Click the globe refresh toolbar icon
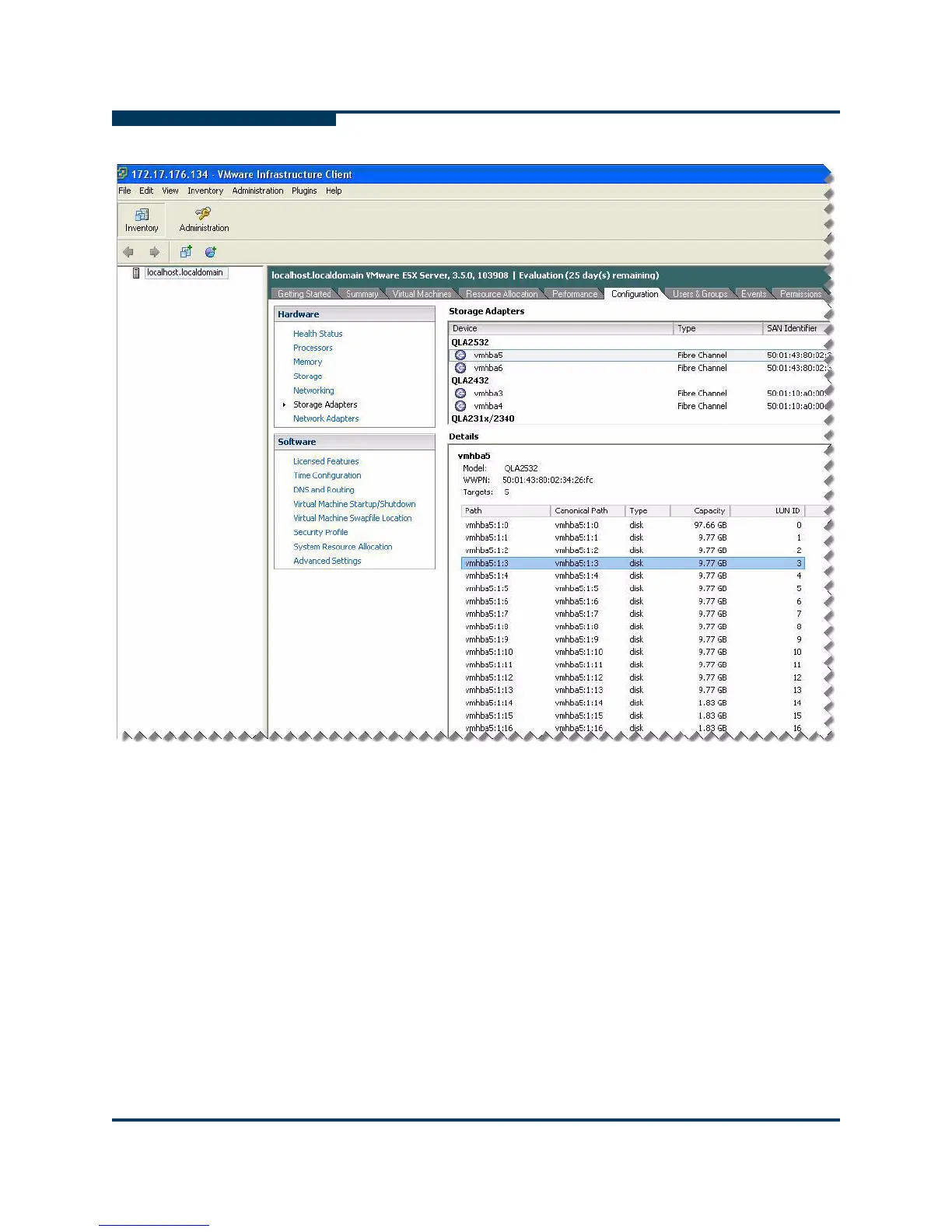952x1232 pixels. pyautogui.click(x=210, y=251)
